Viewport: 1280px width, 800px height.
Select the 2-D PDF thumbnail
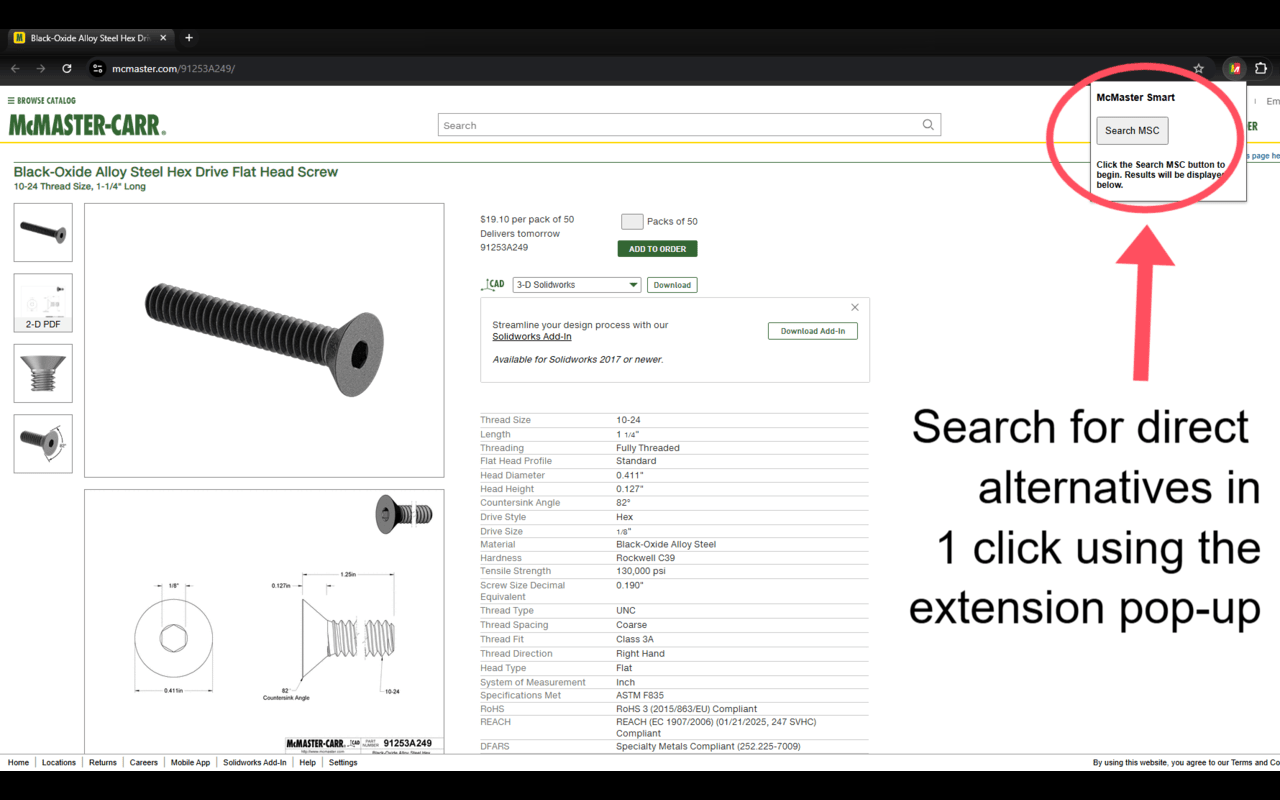[43, 303]
